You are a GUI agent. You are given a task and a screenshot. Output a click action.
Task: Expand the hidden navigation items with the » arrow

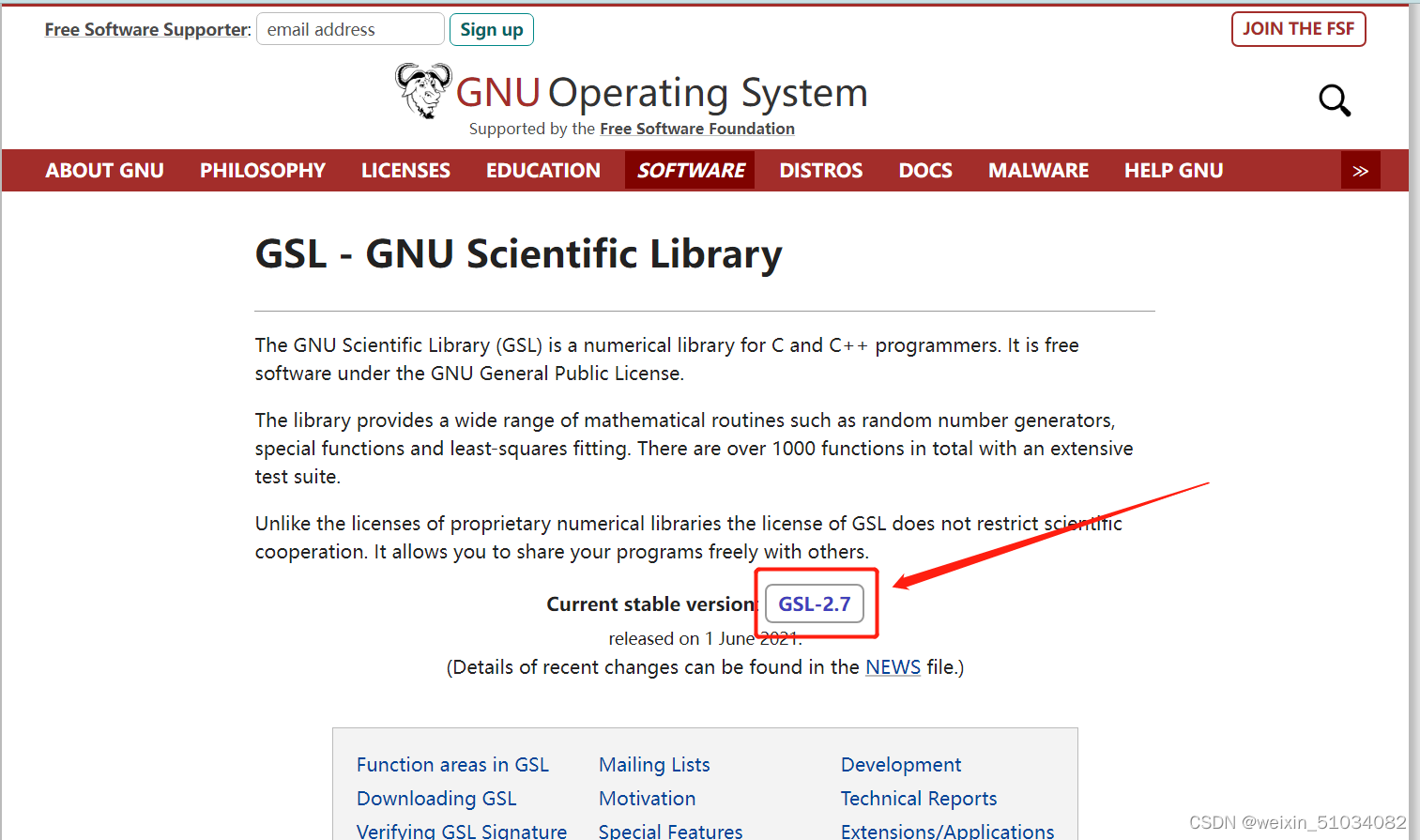[1360, 170]
